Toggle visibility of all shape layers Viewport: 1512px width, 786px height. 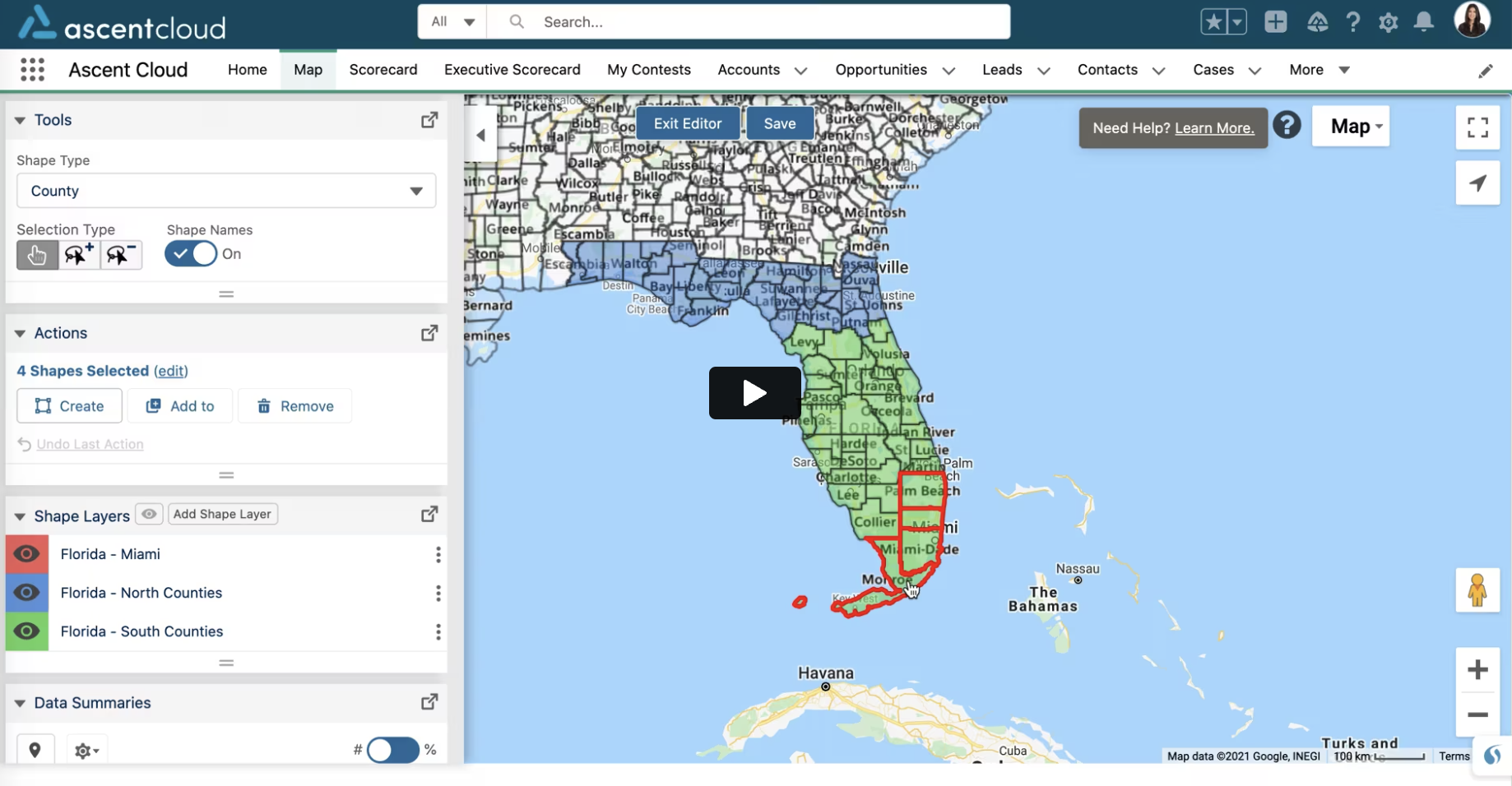click(149, 514)
